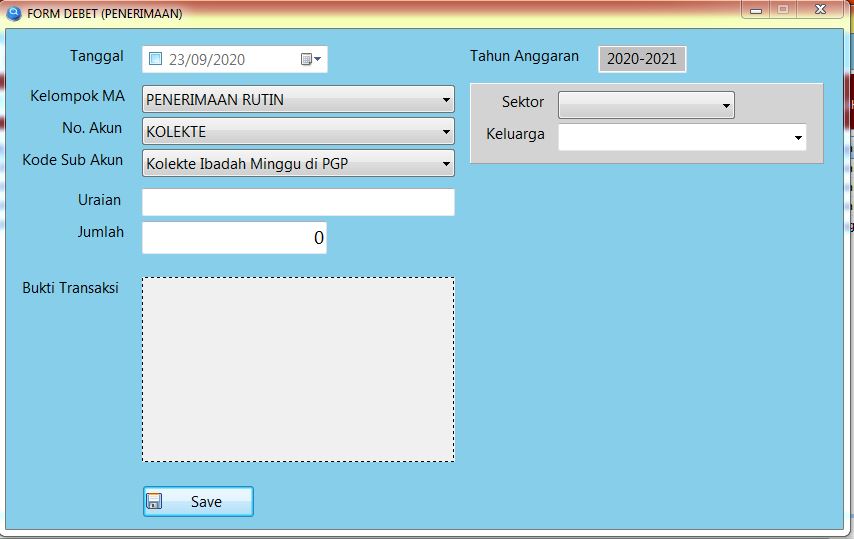Image resolution: width=854 pixels, height=539 pixels.
Task: Open the Tanggal calendar picker
Action: pos(311,59)
